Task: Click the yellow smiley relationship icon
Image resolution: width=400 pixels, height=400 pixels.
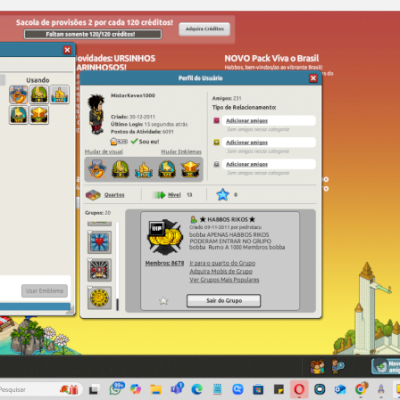Action: (x=216, y=142)
